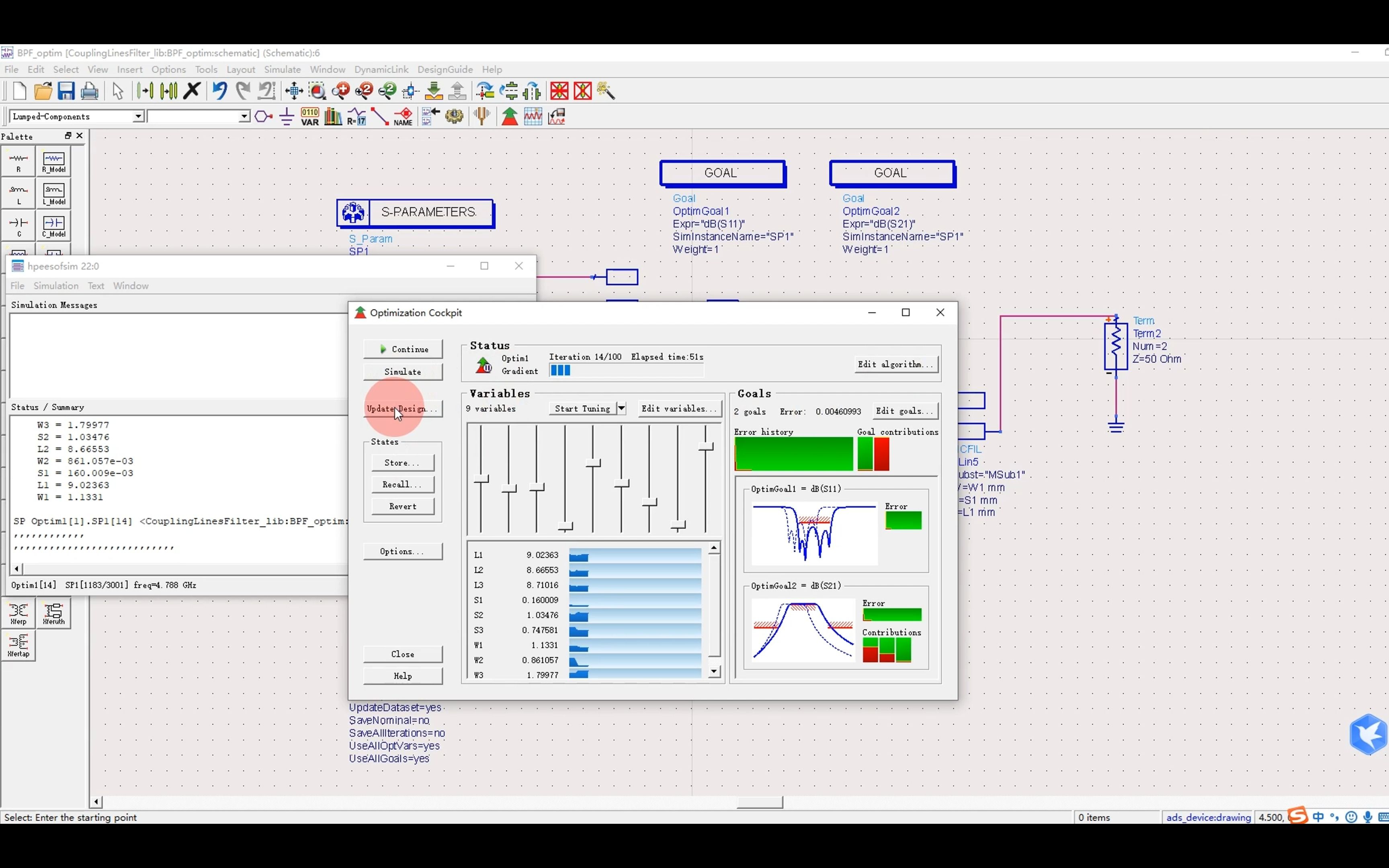1389x868 pixels.
Task: Open the DesignGuide menu
Action: tap(445, 70)
